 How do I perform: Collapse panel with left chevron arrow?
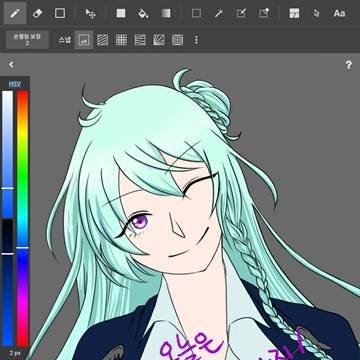(11, 64)
